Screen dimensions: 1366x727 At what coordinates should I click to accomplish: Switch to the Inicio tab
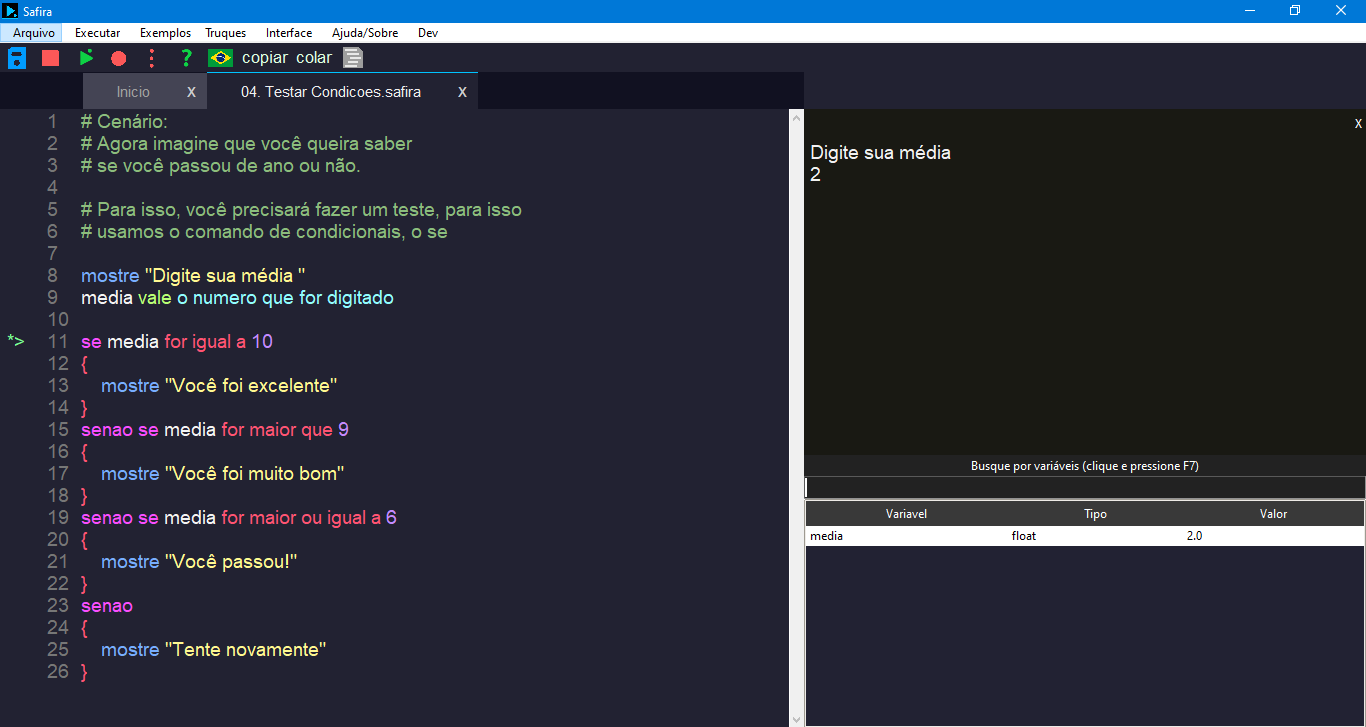(x=133, y=91)
